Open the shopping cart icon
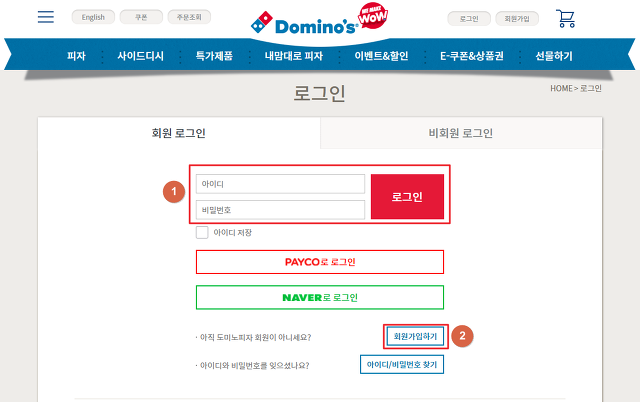The height and width of the screenshot is (402, 640). click(565, 18)
